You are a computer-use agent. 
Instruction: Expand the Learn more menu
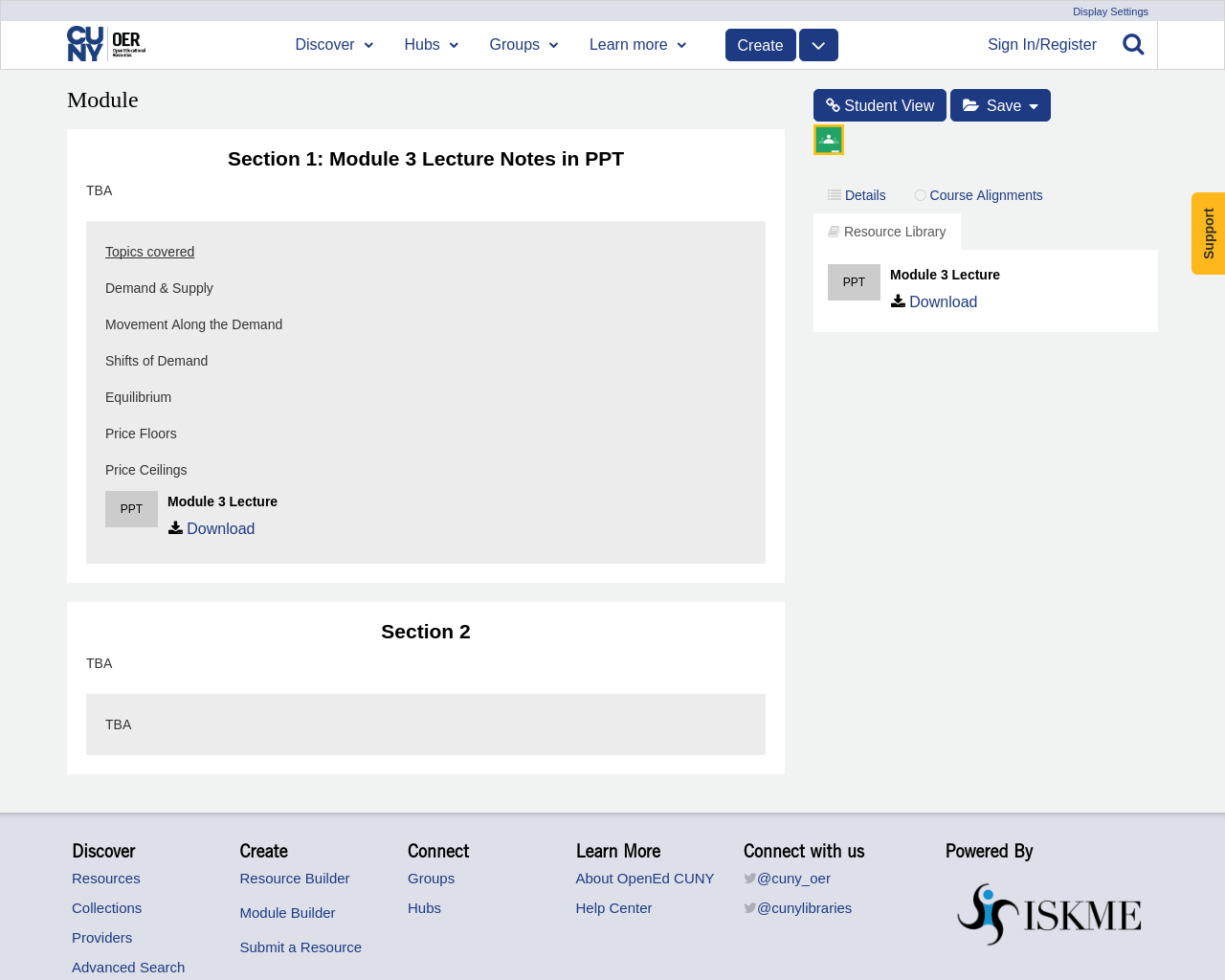[x=637, y=45]
